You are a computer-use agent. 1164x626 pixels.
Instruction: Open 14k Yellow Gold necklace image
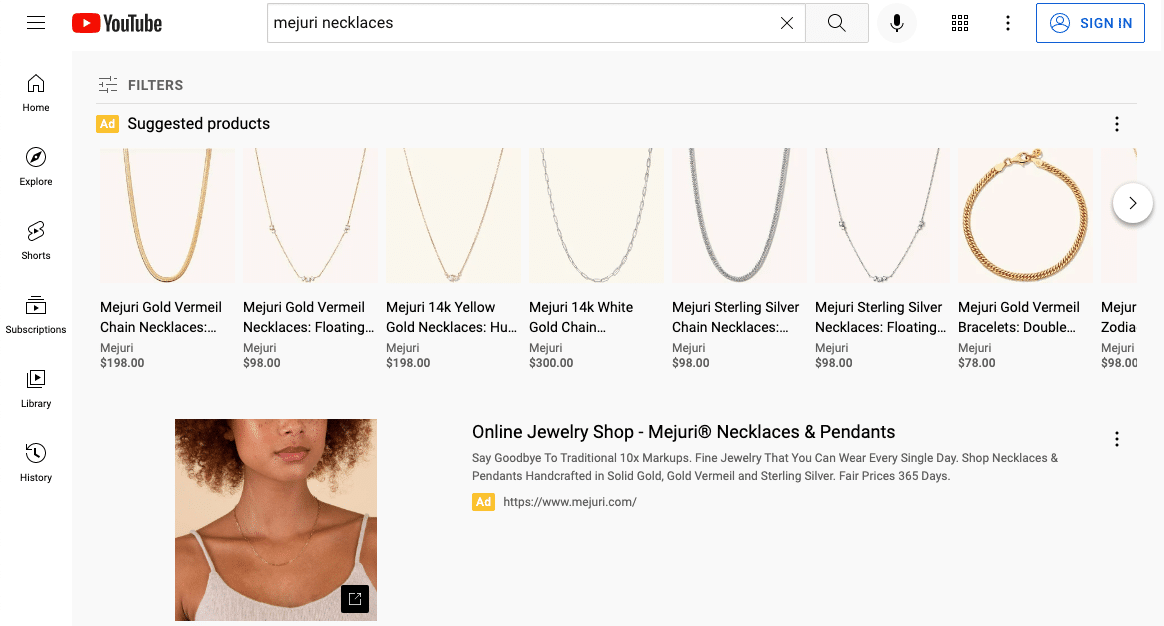click(453, 215)
